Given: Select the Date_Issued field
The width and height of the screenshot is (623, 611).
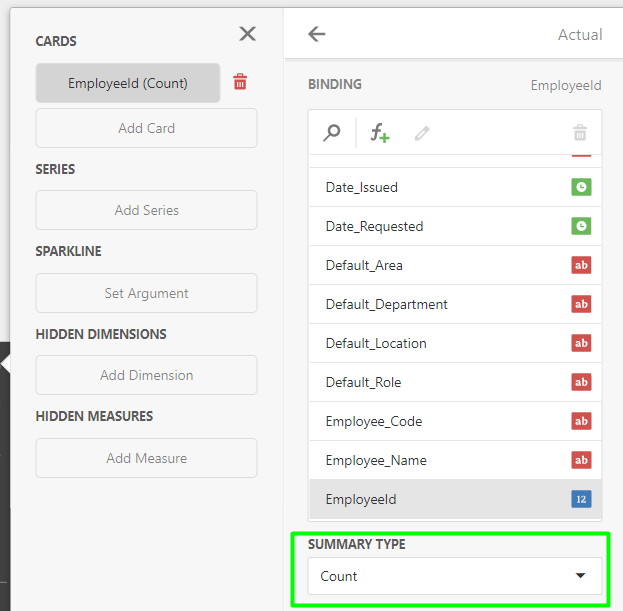Looking at the screenshot, I should coord(455,187).
